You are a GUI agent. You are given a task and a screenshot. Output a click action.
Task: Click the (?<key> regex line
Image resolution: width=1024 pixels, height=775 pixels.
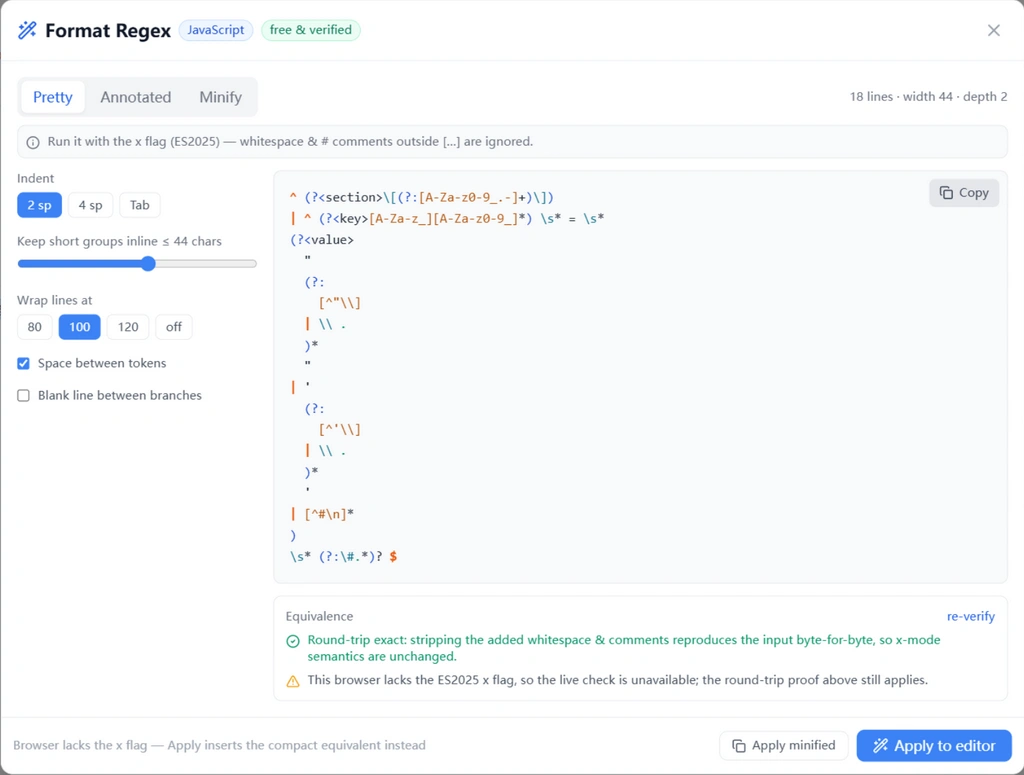pyautogui.click(x=447, y=219)
